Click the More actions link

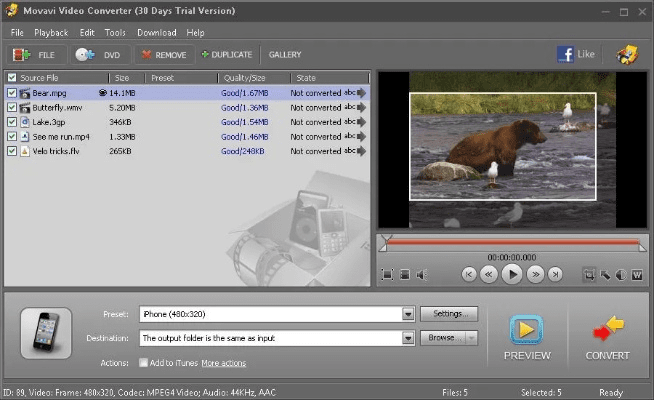coord(223,362)
